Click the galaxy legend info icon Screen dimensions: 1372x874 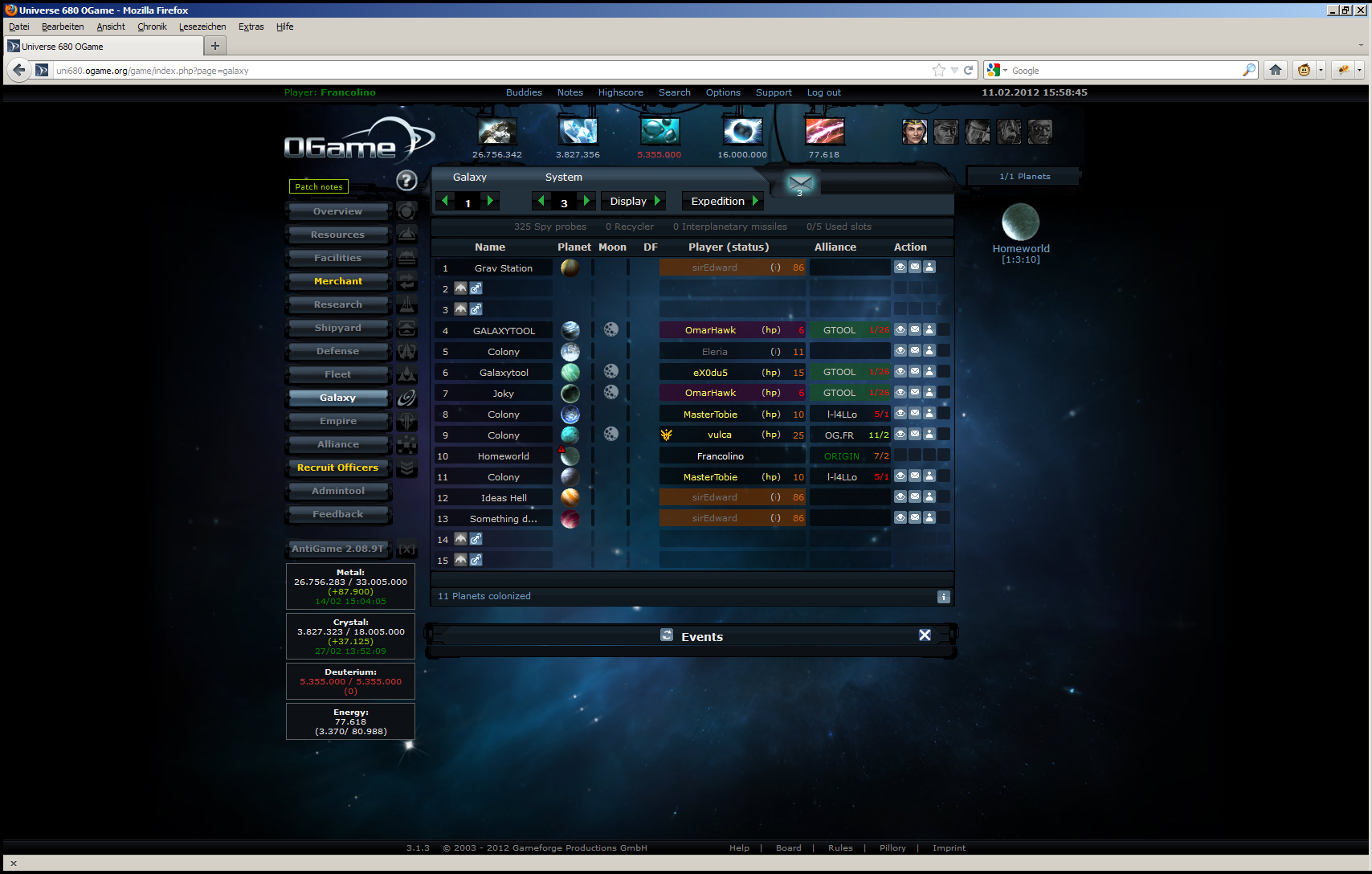tap(944, 597)
